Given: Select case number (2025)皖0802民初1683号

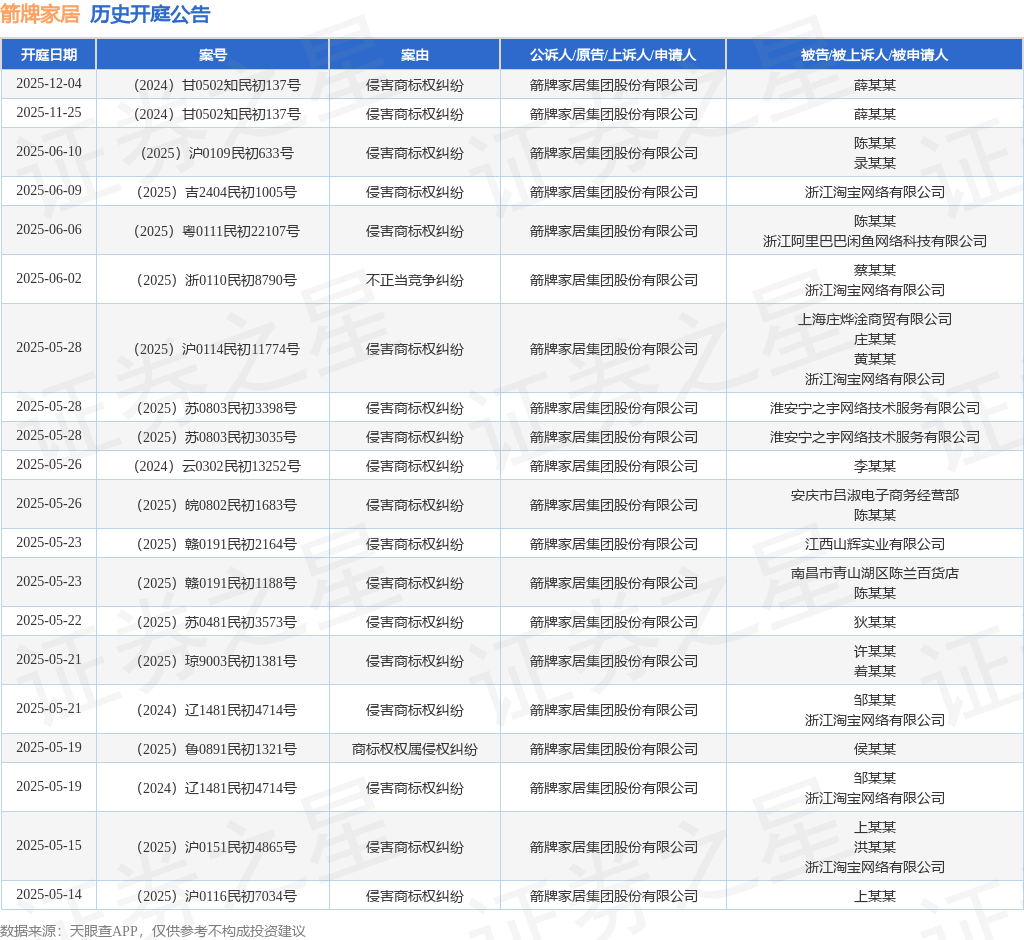Looking at the screenshot, I should tap(217, 505).
